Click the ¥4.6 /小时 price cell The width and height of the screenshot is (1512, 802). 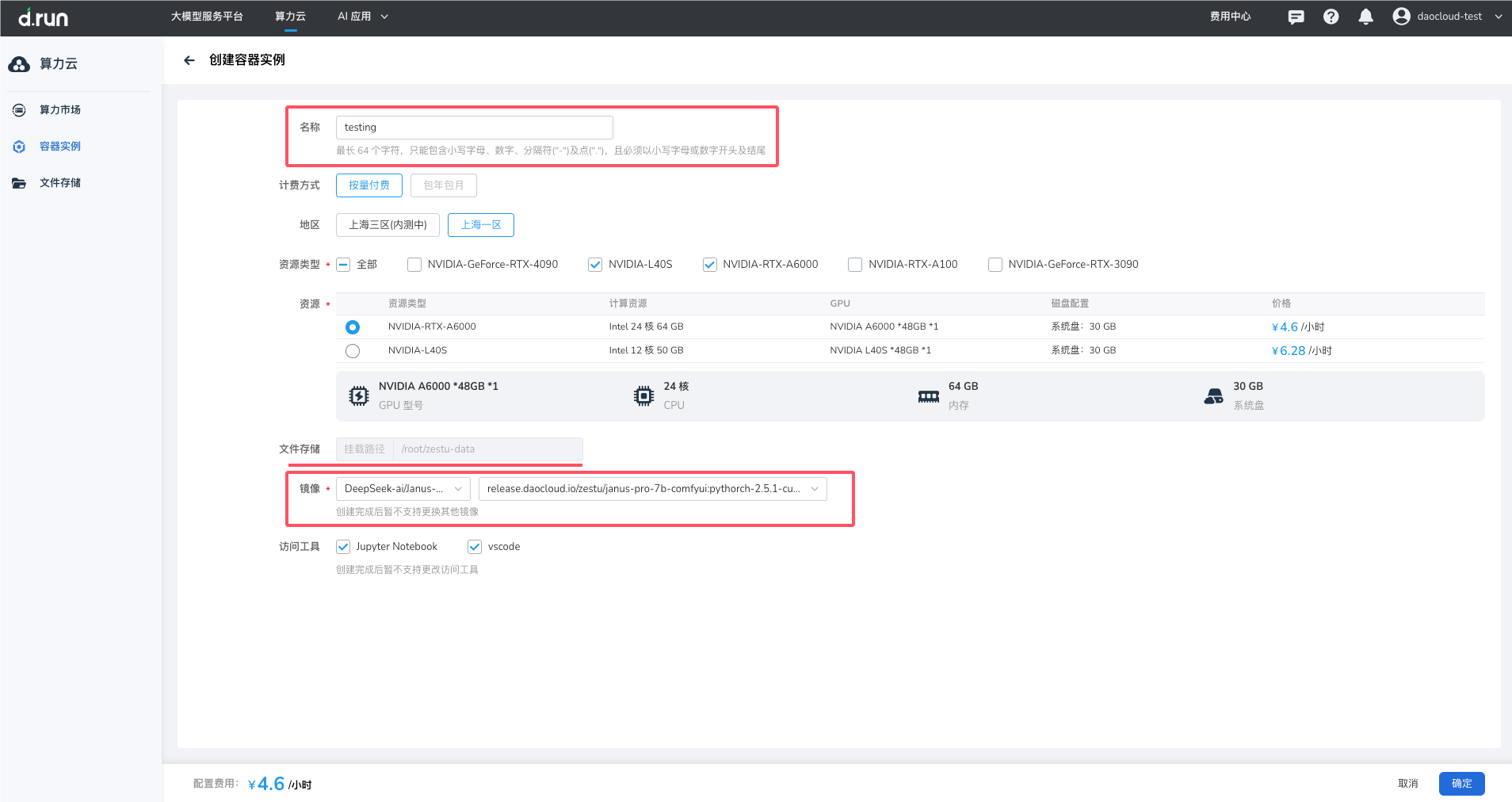point(1298,327)
